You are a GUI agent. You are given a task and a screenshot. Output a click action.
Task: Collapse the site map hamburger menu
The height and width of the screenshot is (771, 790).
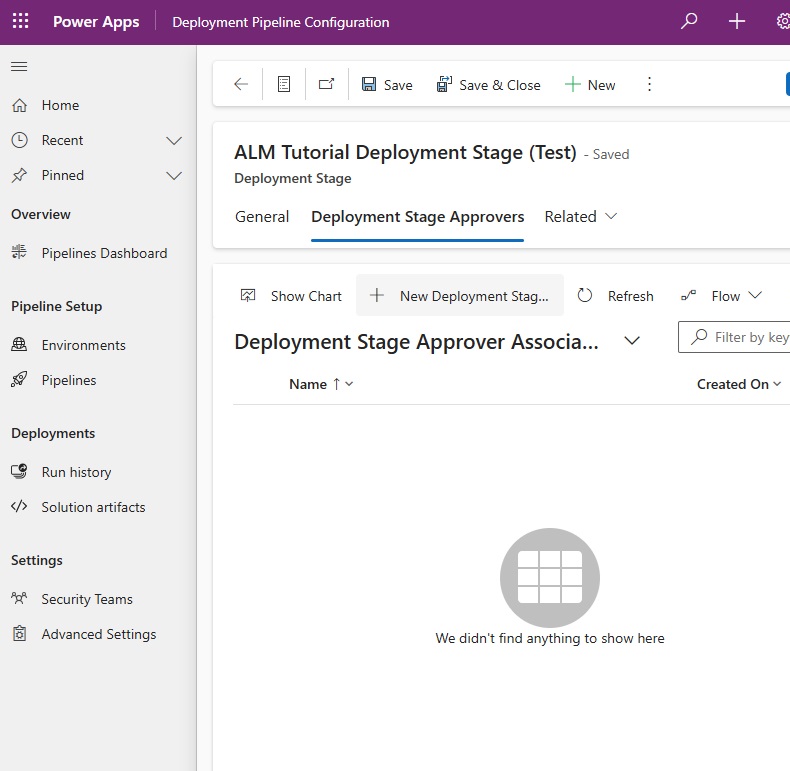pyautogui.click(x=19, y=66)
